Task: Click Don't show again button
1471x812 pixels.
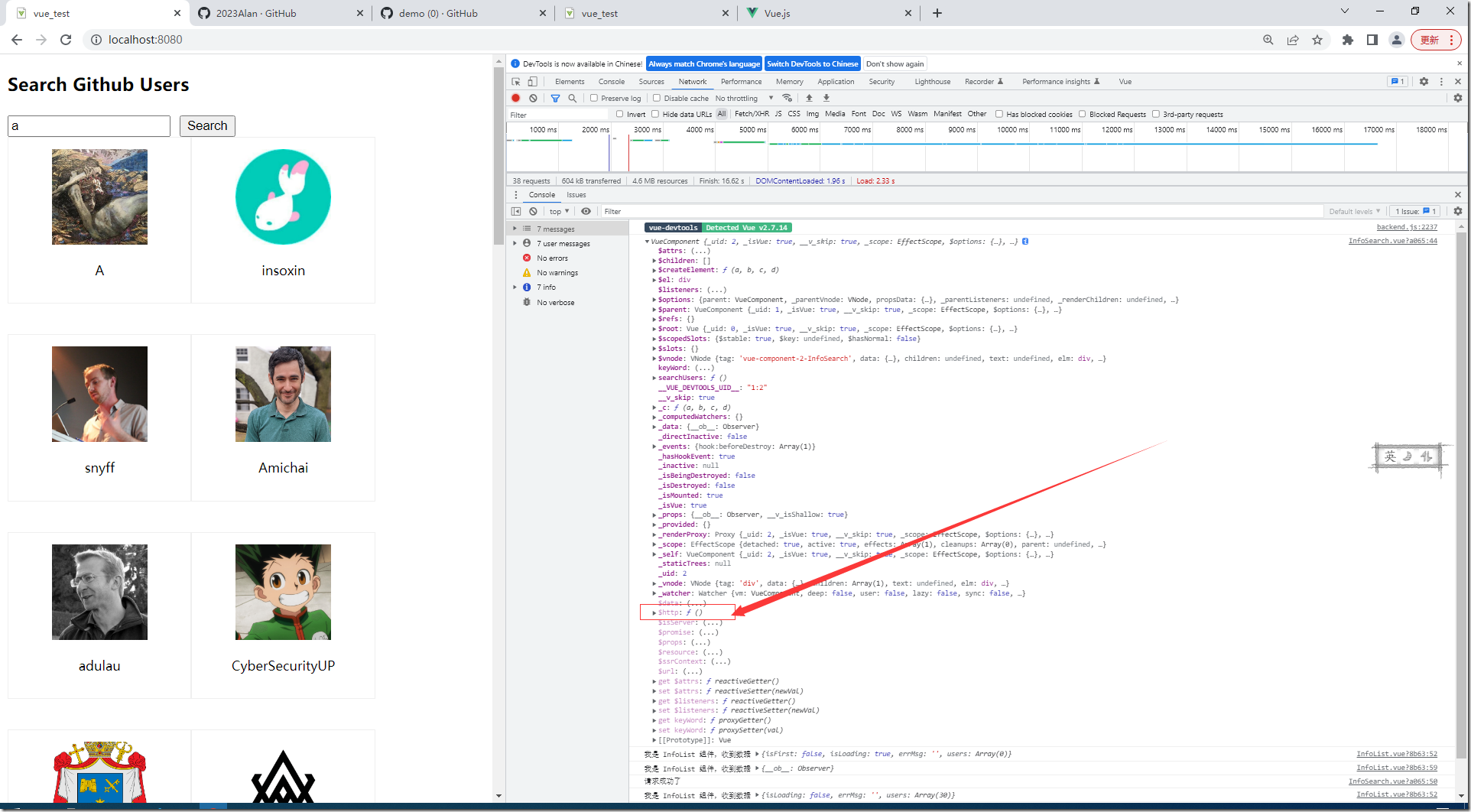Action: (x=895, y=64)
